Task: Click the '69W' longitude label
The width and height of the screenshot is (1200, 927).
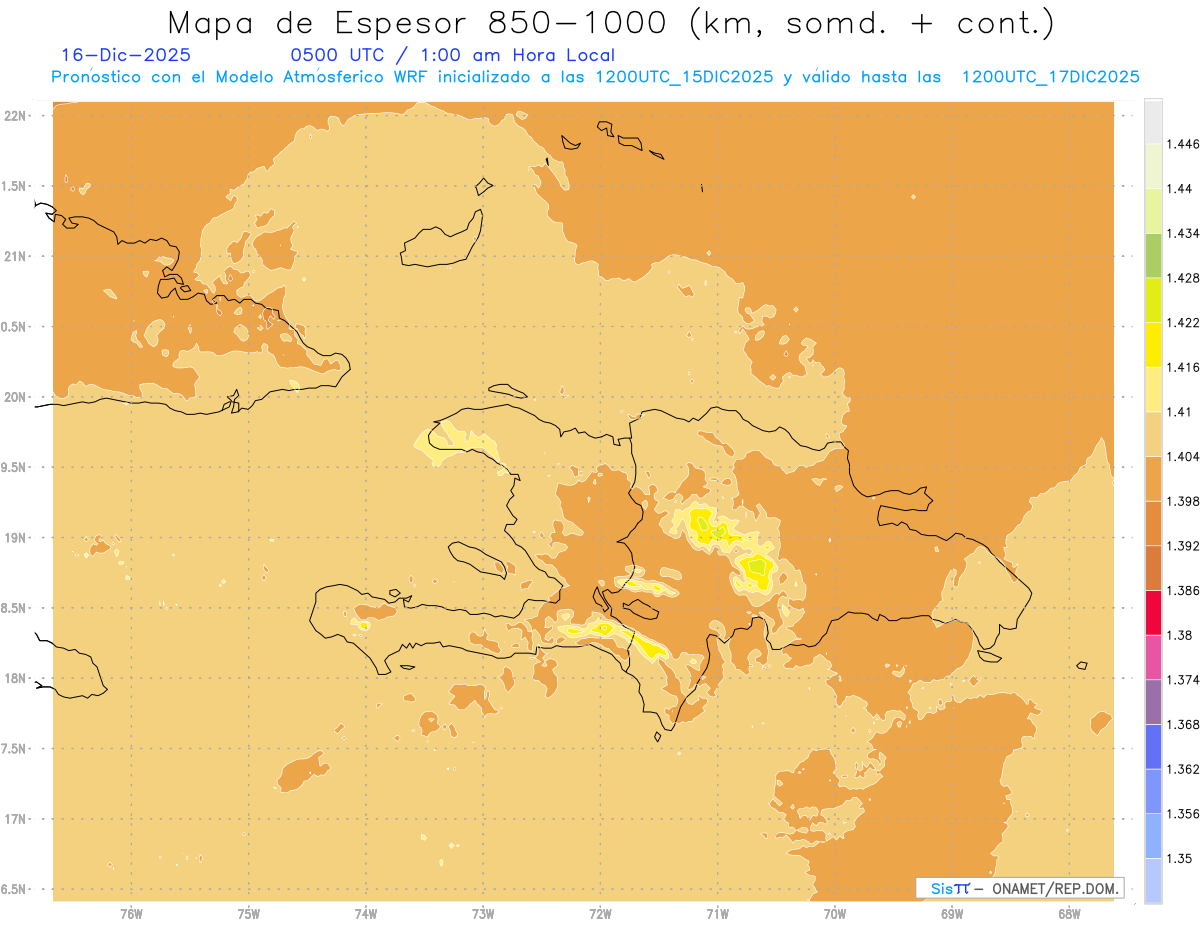Action: (952, 913)
